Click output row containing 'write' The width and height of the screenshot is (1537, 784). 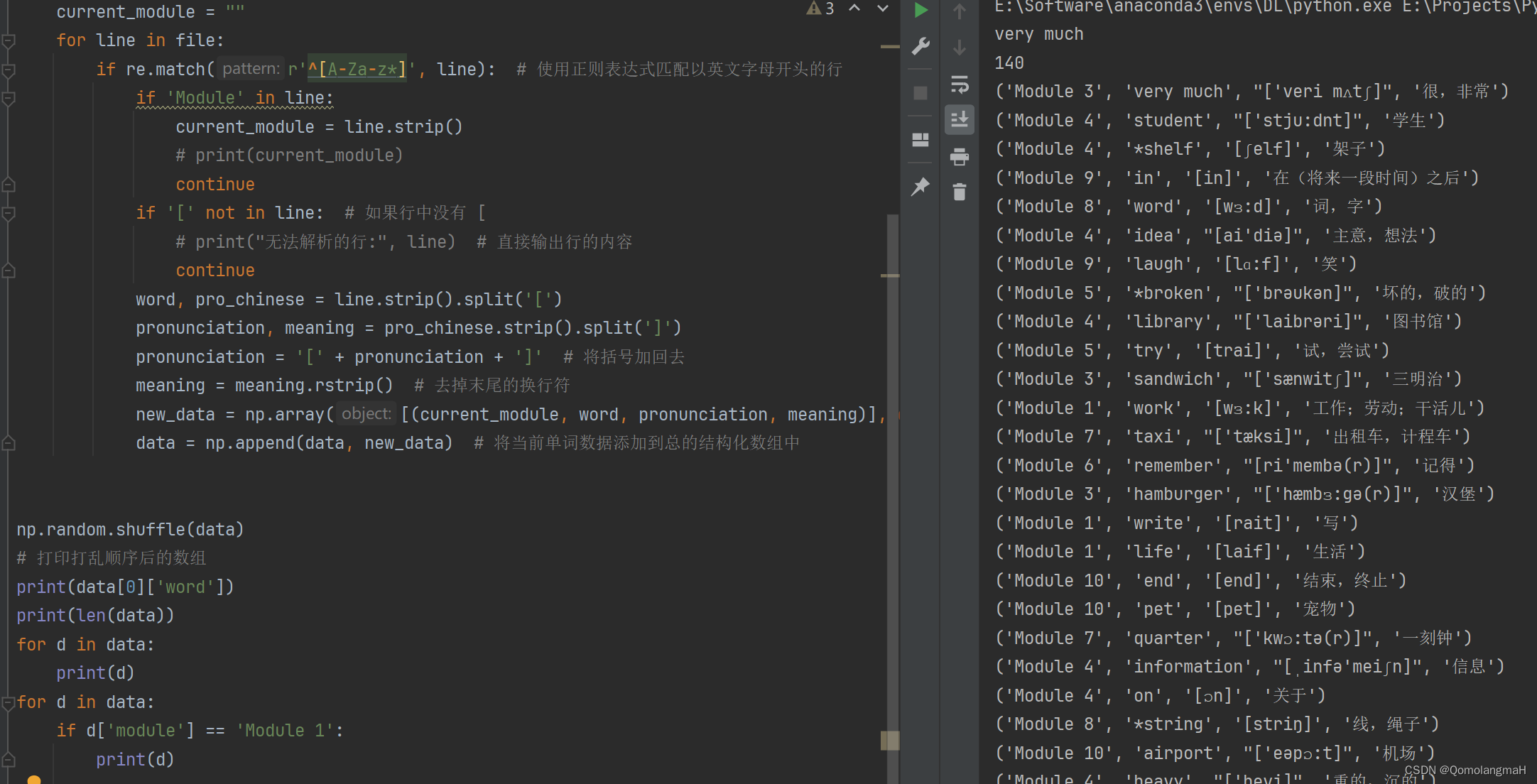[x=1176, y=523]
